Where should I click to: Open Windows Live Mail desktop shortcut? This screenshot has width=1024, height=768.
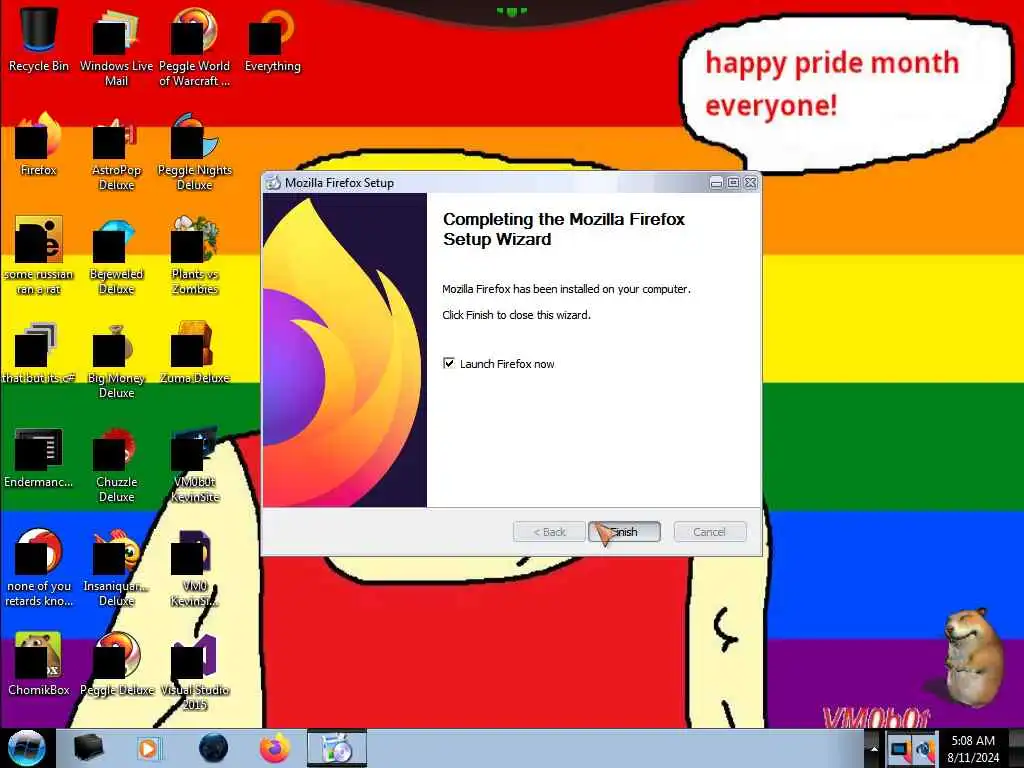point(116,47)
